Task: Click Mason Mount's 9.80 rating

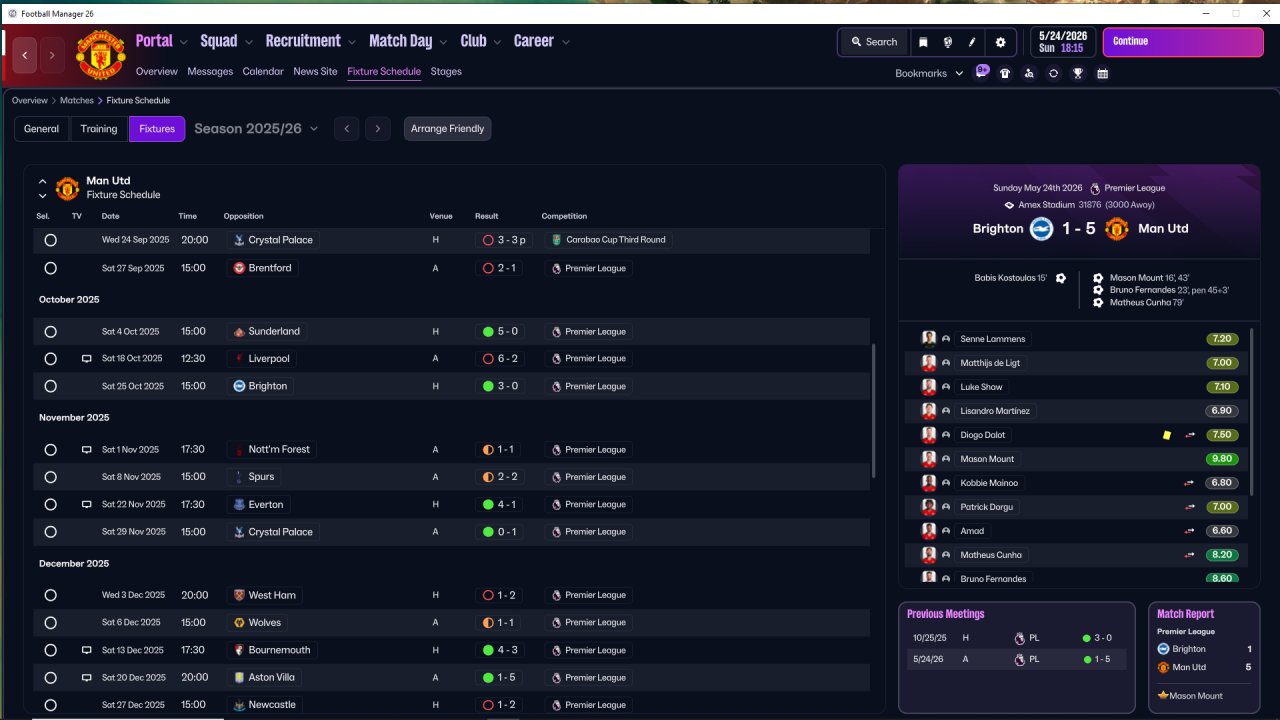Action: (x=1222, y=459)
